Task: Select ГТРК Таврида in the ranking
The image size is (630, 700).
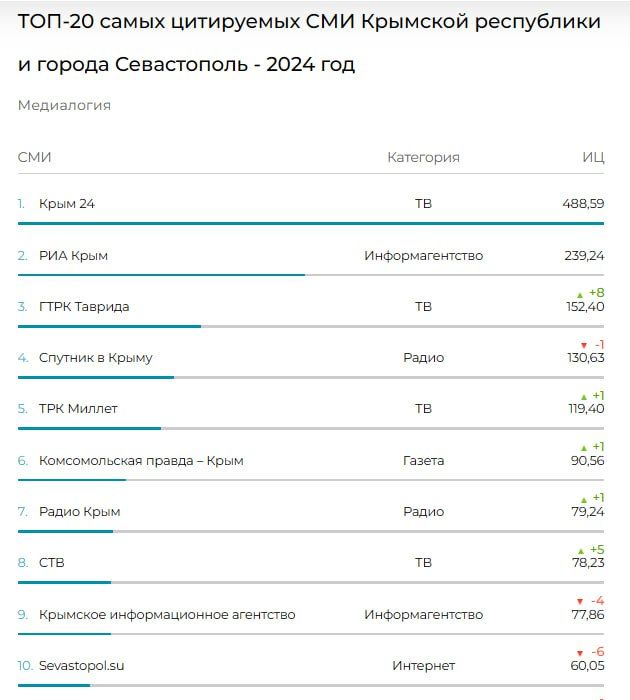Action: click(x=84, y=307)
